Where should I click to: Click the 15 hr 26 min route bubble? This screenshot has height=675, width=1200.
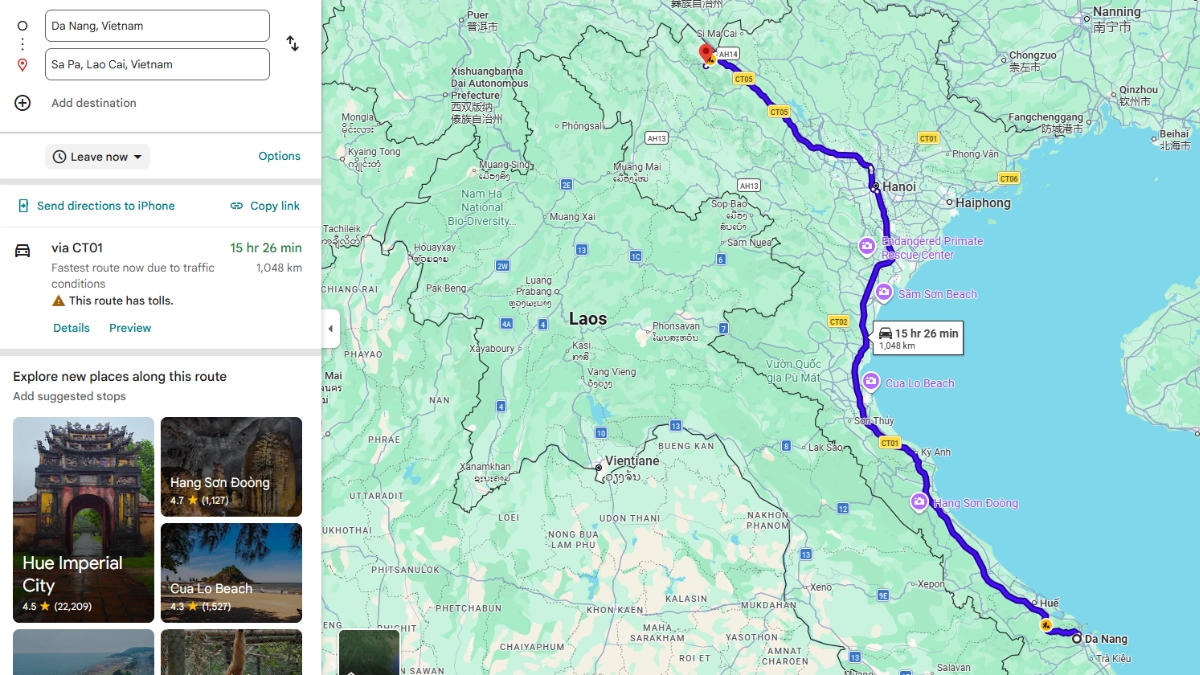point(918,336)
